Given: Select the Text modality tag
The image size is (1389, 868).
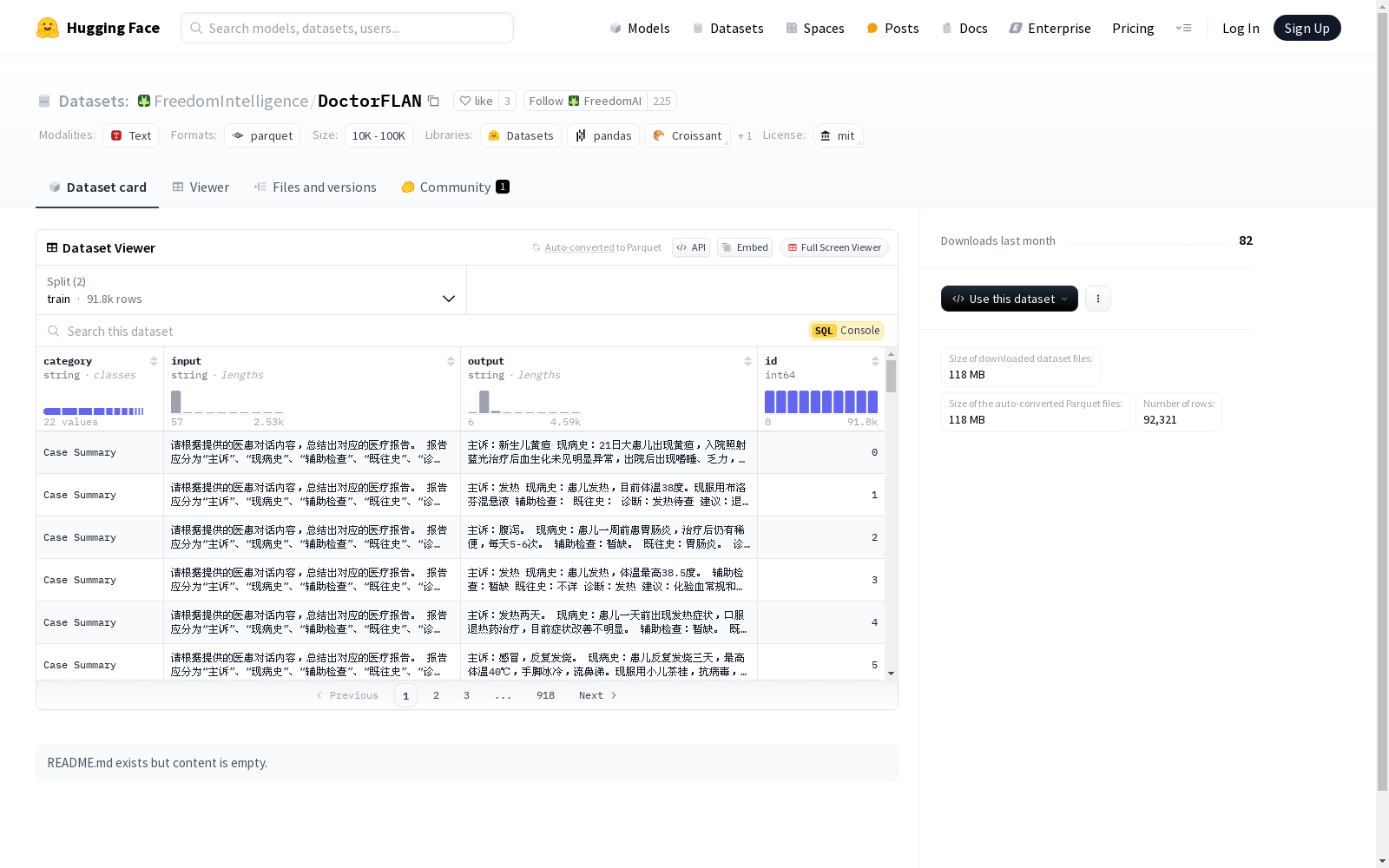Looking at the screenshot, I should 131,135.
